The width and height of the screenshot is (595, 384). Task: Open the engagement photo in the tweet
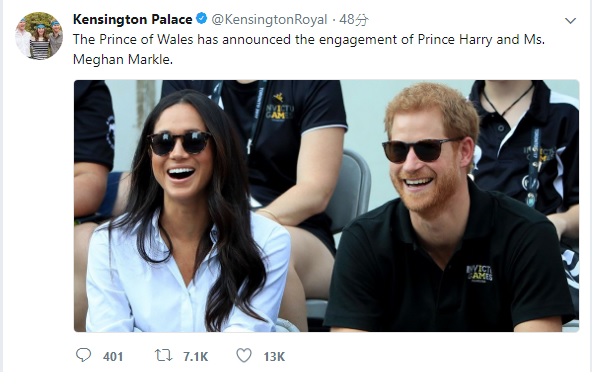pos(326,206)
